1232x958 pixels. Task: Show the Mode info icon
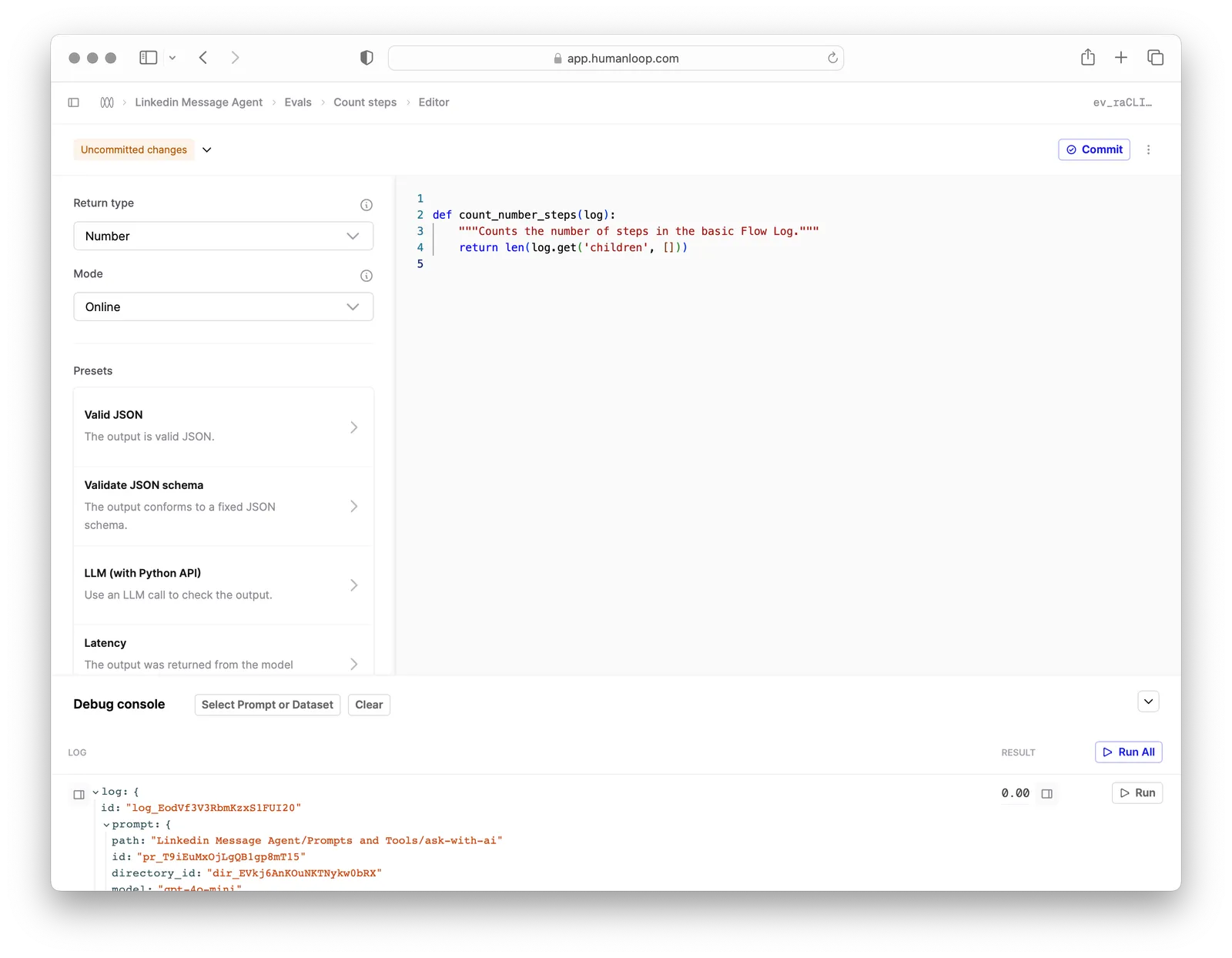[x=367, y=276]
